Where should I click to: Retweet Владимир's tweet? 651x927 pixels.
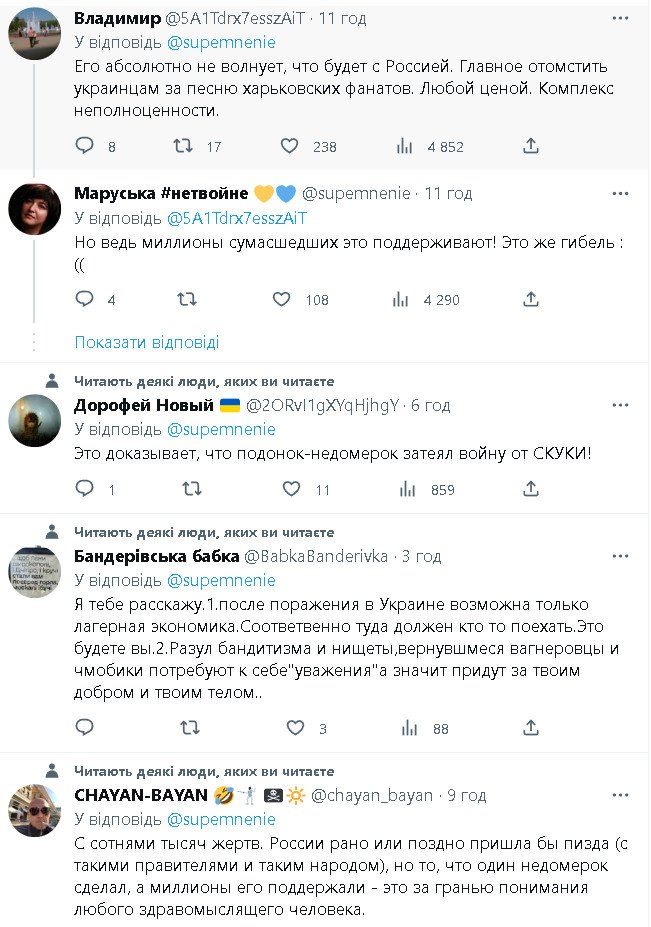coord(183,146)
